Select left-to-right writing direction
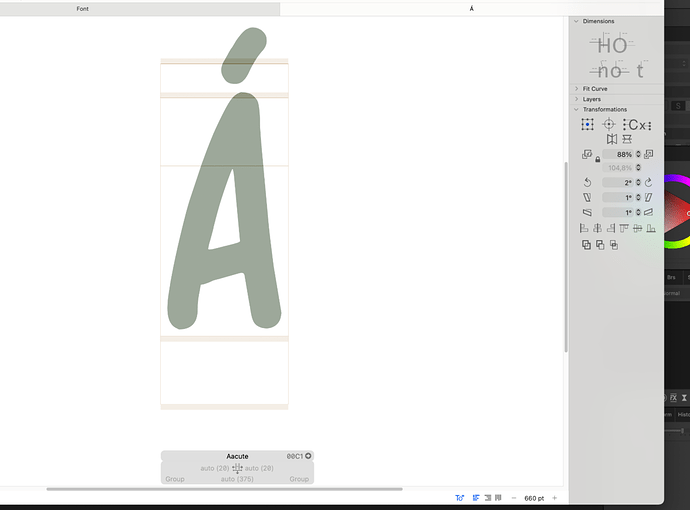Screen dimensions: 690x510 (x=476, y=498)
